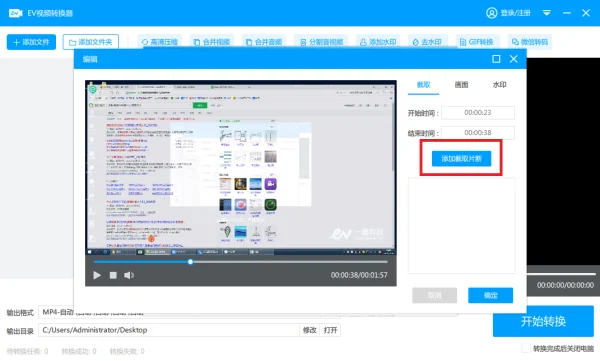Image resolution: width=600 pixels, height=361 pixels.
Task: Mute audio with the speaker icon
Action: point(129,275)
